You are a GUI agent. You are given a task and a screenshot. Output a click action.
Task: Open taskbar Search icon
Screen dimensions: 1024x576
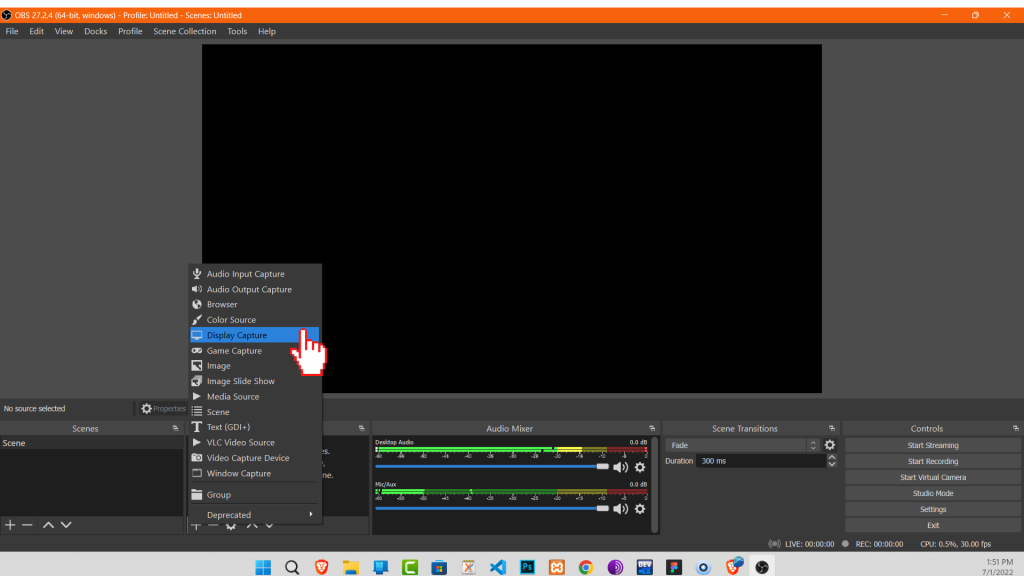click(x=292, y=567)
